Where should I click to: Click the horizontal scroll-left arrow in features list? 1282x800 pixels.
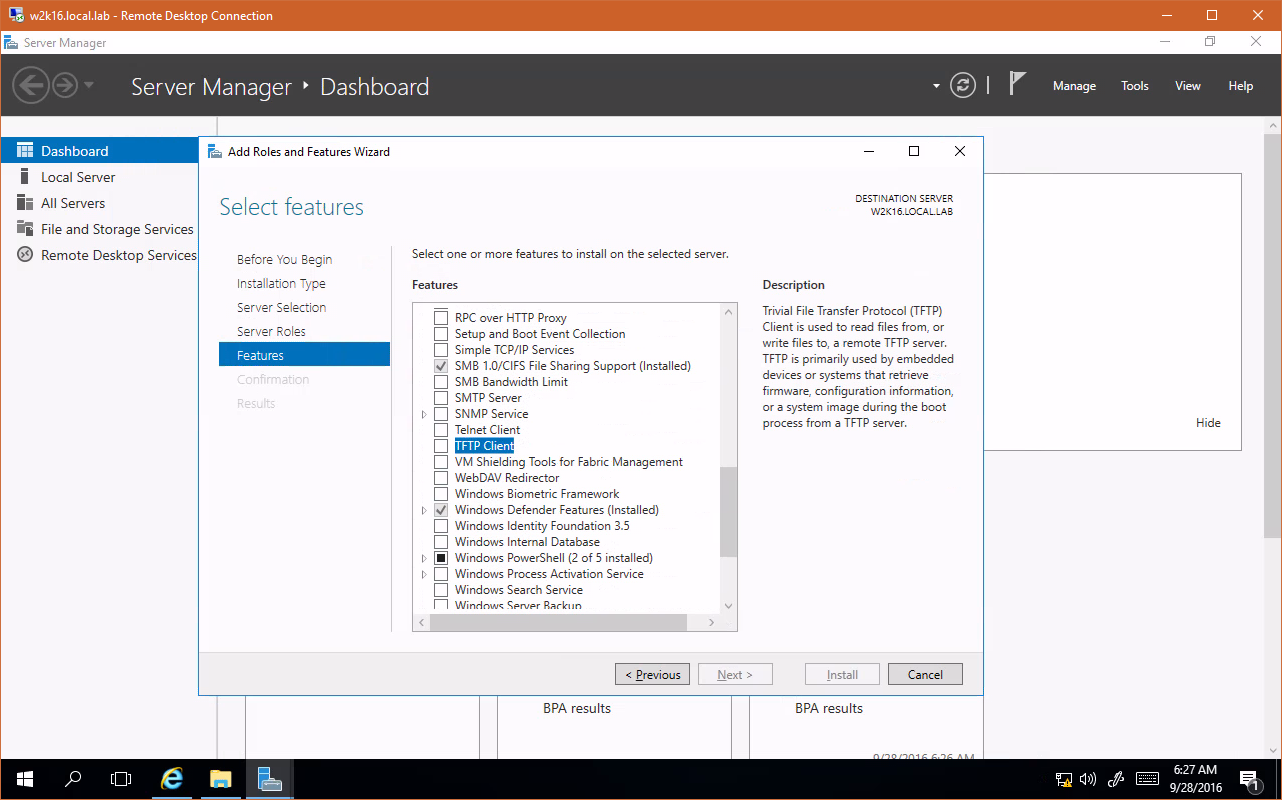[x=421, y=622]
